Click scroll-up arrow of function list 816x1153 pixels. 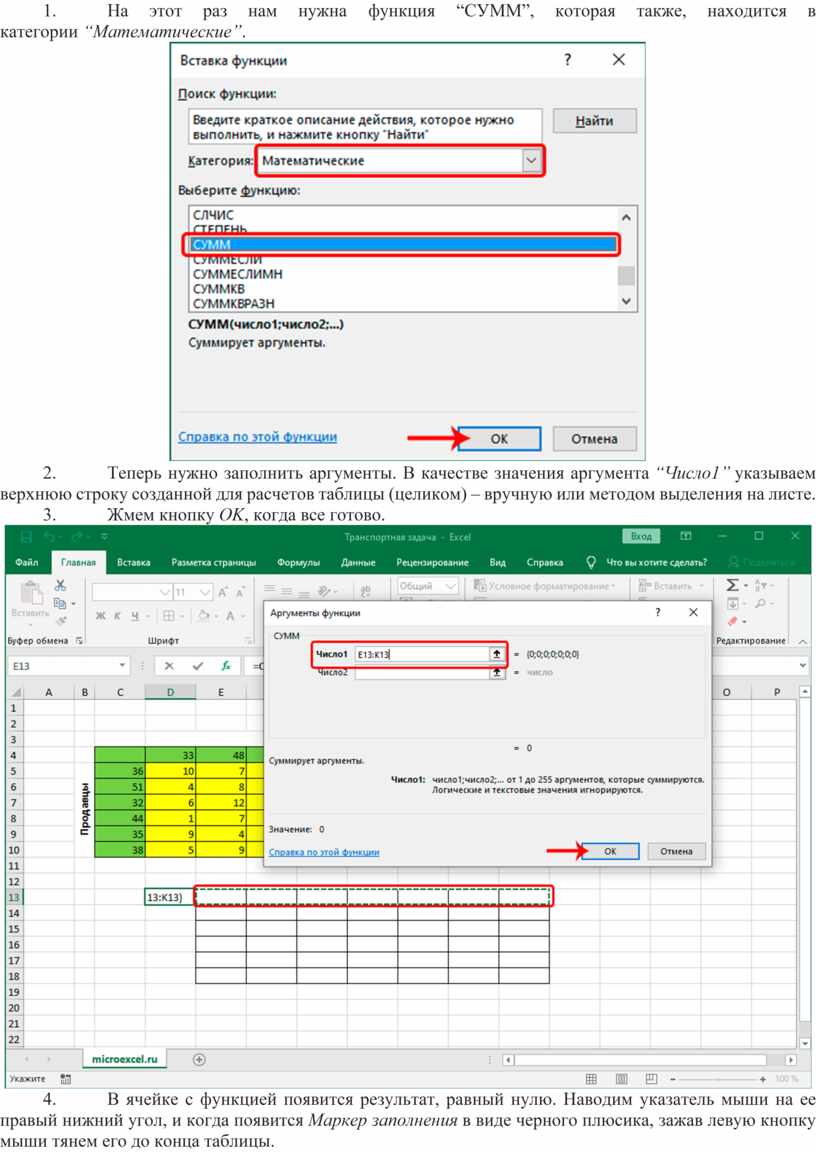click(x=626, y=217)
